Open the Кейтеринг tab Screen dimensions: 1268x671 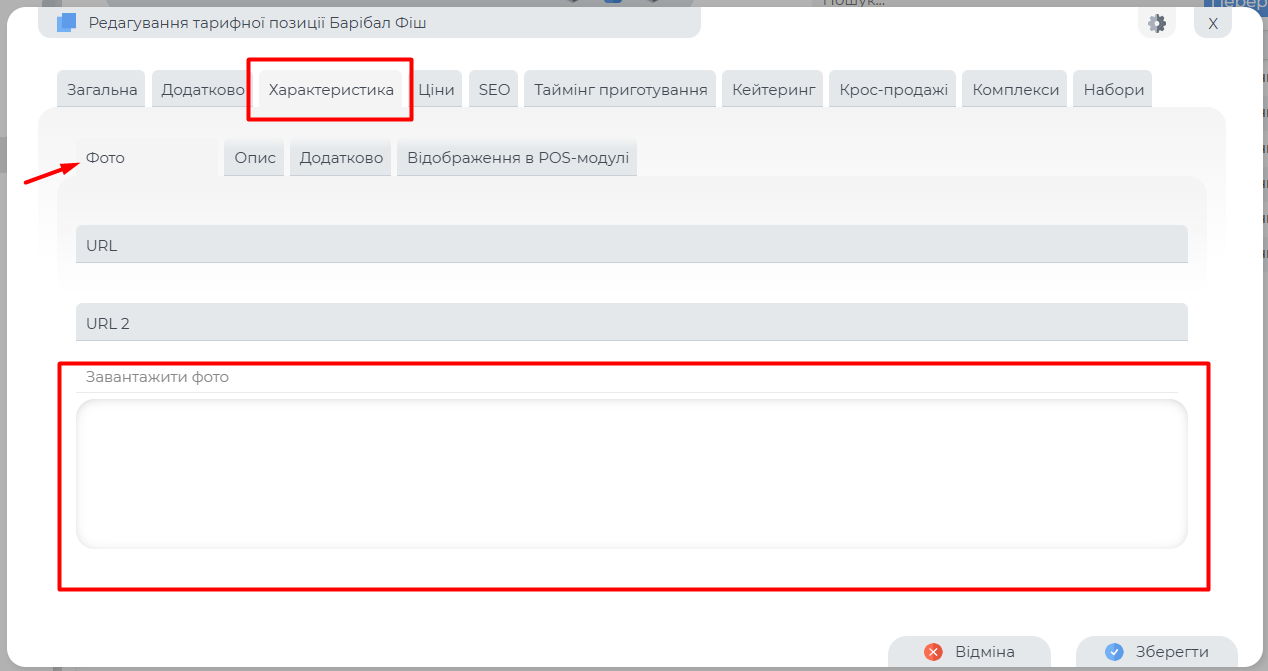[772, 89]
